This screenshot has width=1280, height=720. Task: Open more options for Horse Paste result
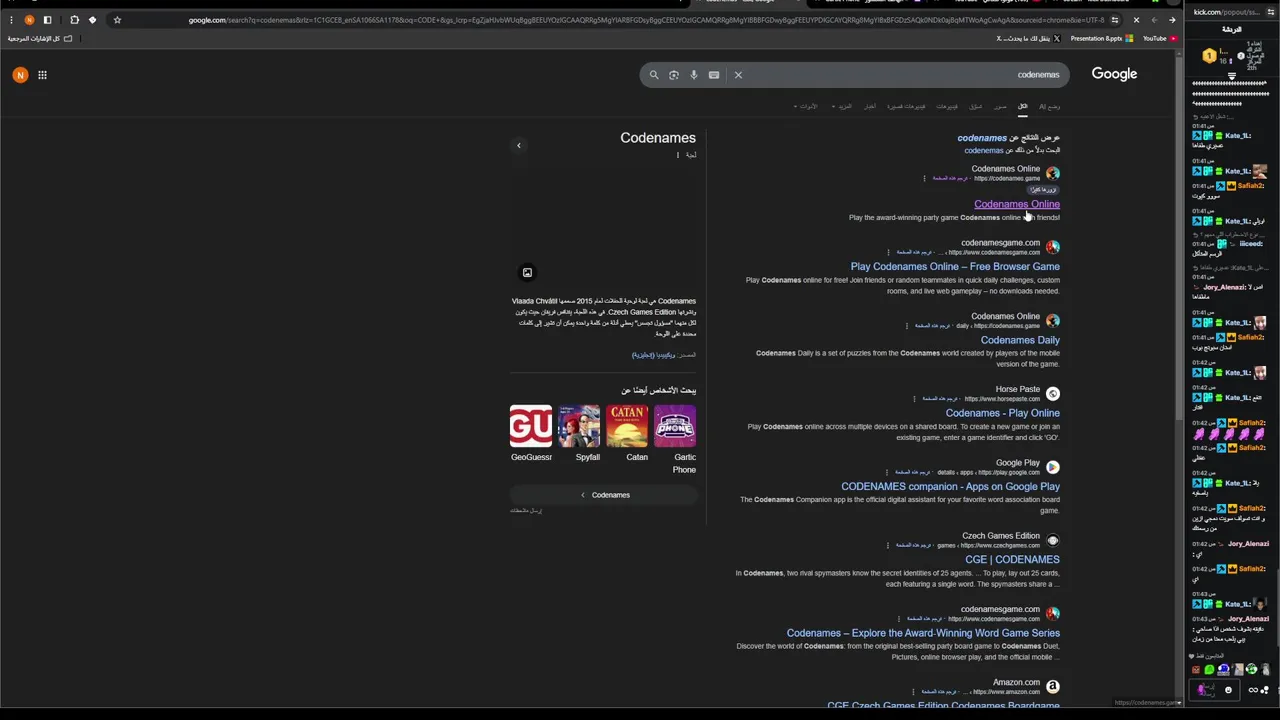[x=914, y=399]
